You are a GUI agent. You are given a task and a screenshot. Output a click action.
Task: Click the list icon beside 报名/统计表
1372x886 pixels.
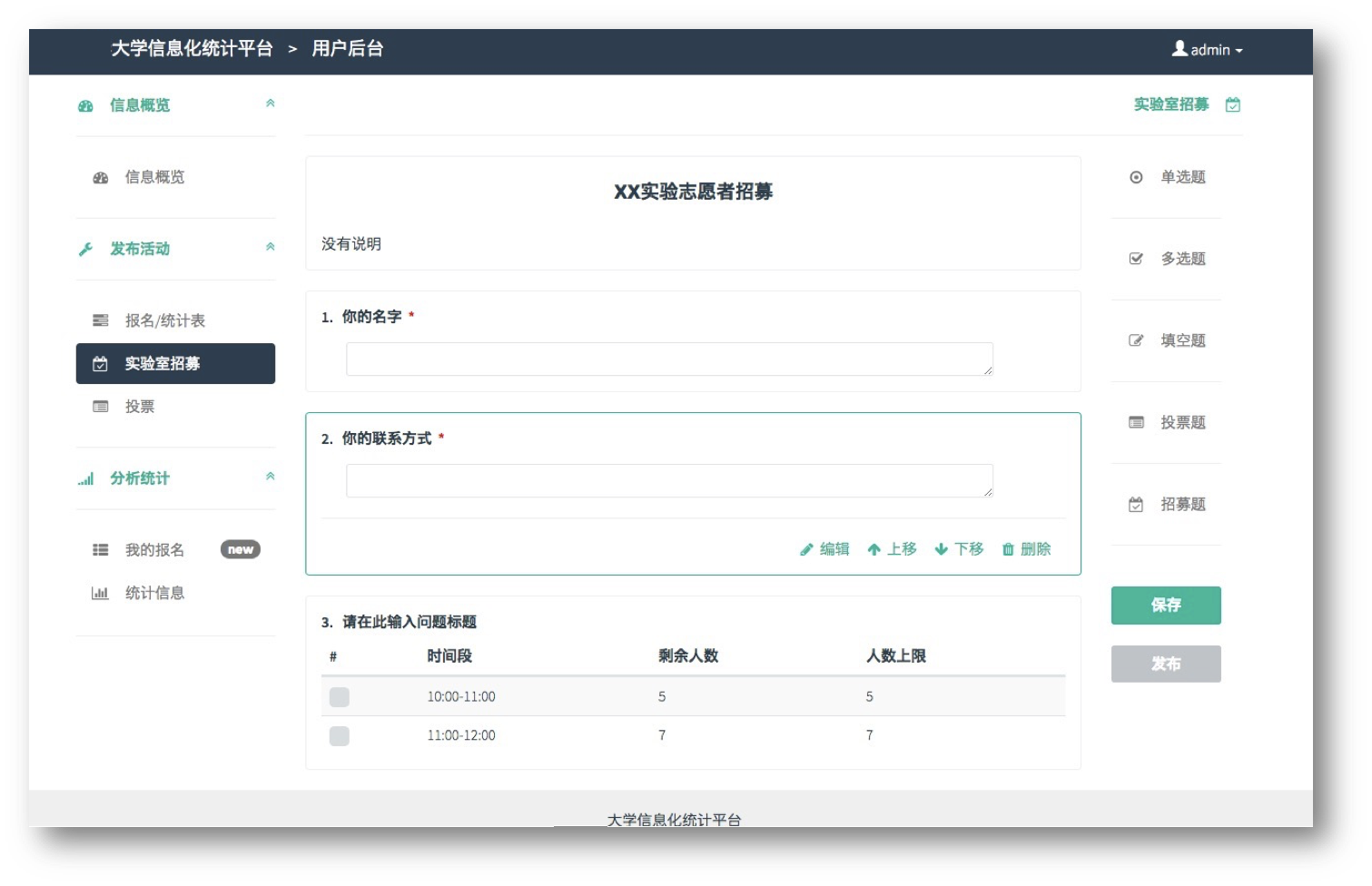click(100, 320)
